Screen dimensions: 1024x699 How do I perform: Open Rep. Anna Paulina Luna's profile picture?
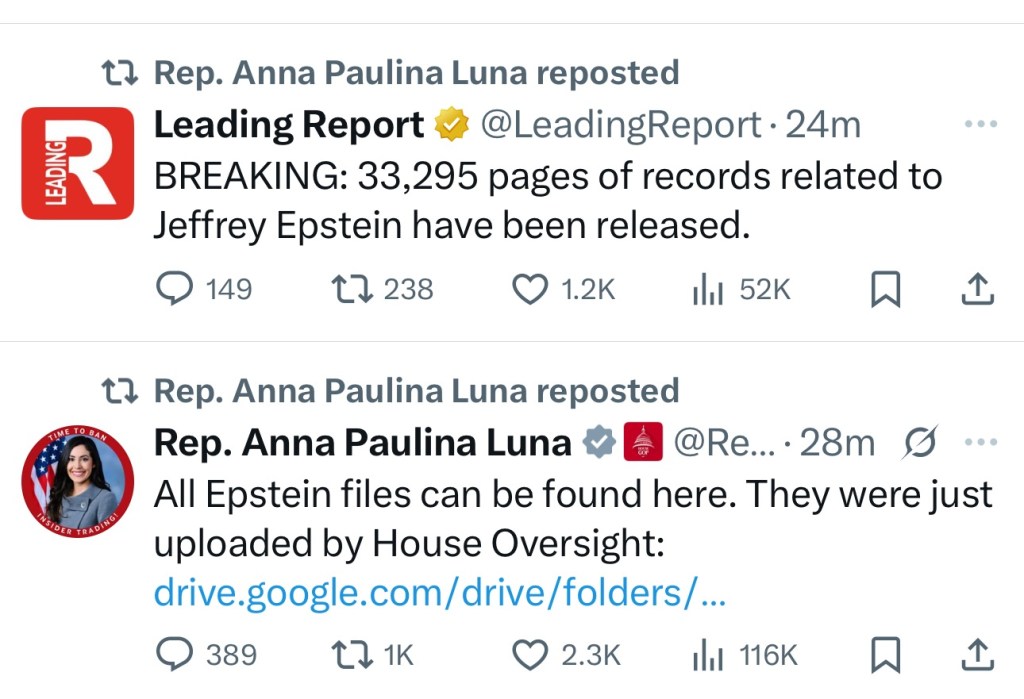tap(77, 483)
